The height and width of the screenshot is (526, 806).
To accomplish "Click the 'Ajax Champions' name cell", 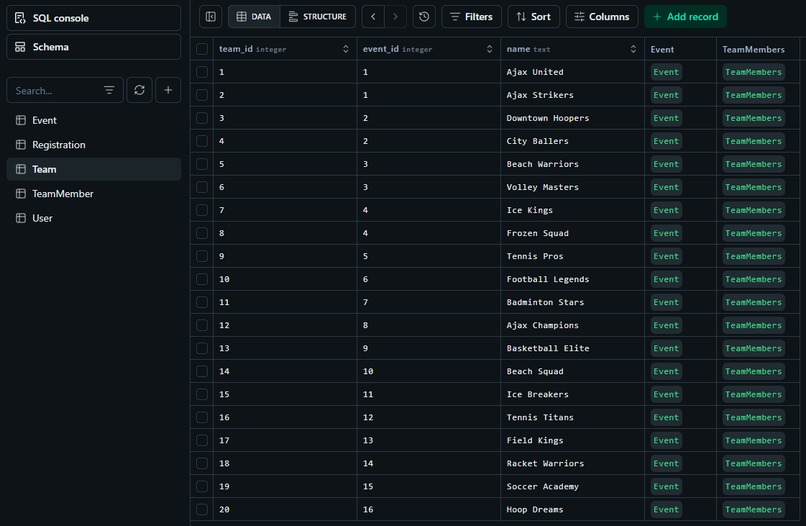I will pyautogui.click(x=573, y=325).
